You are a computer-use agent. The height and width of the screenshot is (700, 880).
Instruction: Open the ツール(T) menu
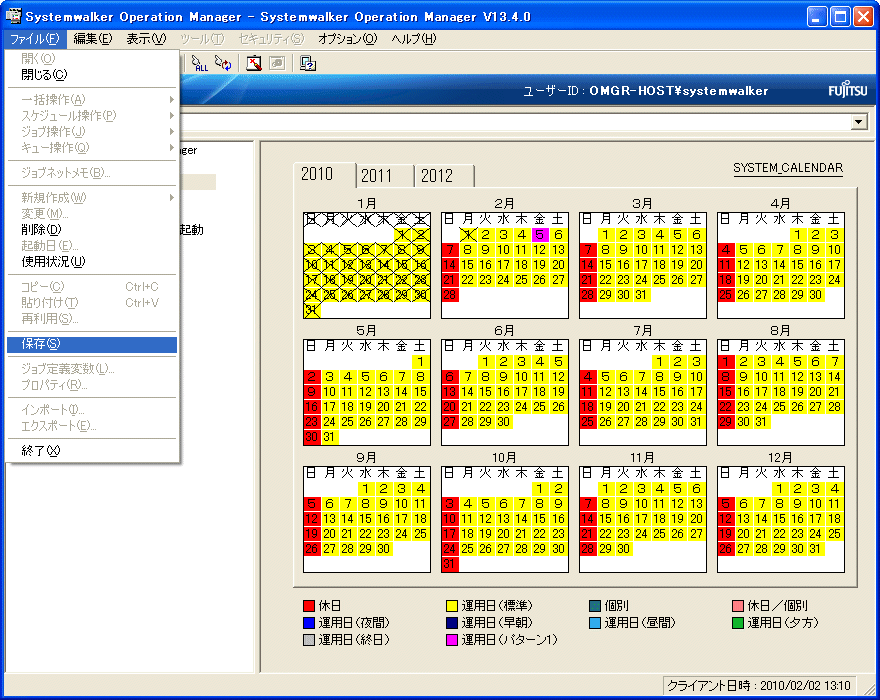(202, 39)
